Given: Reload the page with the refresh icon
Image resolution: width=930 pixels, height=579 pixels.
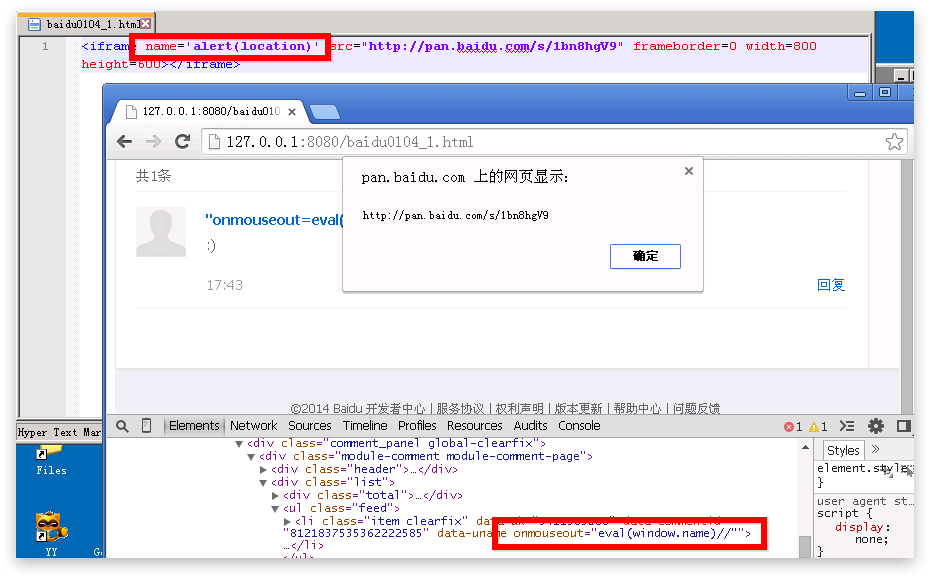Looking at the screenshot, I should click(183, 141).
